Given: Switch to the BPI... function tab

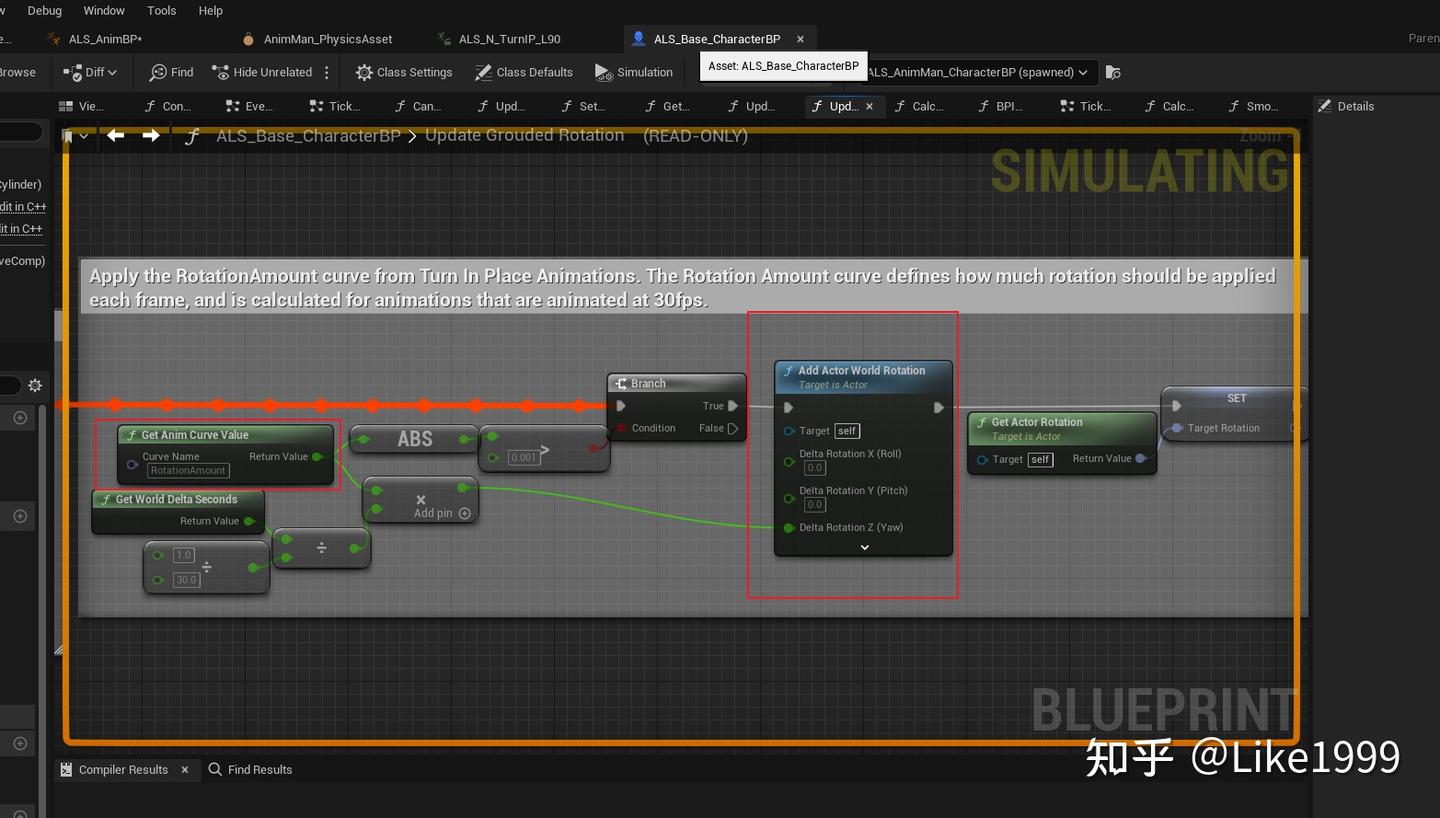Looking at the screenshot, I should tap(999, 106).
